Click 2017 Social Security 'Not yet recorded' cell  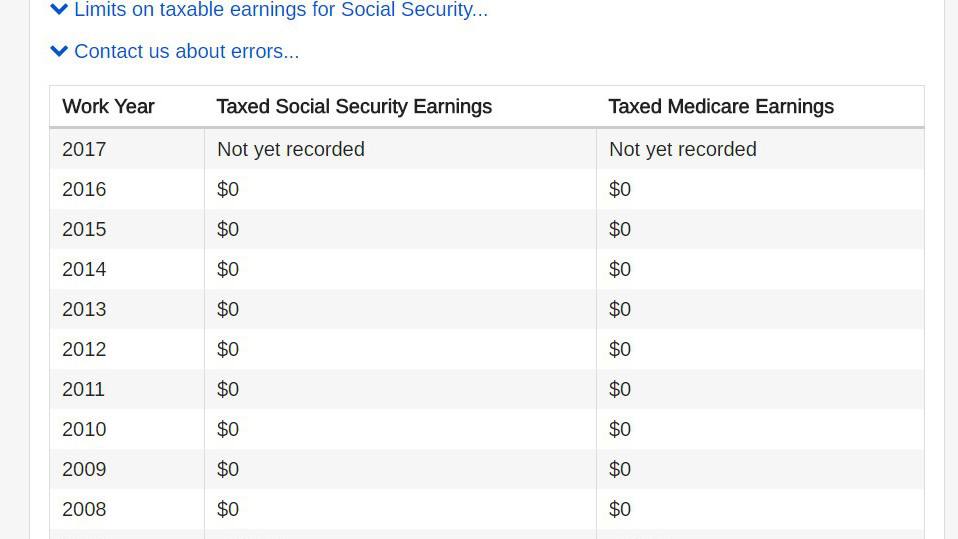[290, 149]
